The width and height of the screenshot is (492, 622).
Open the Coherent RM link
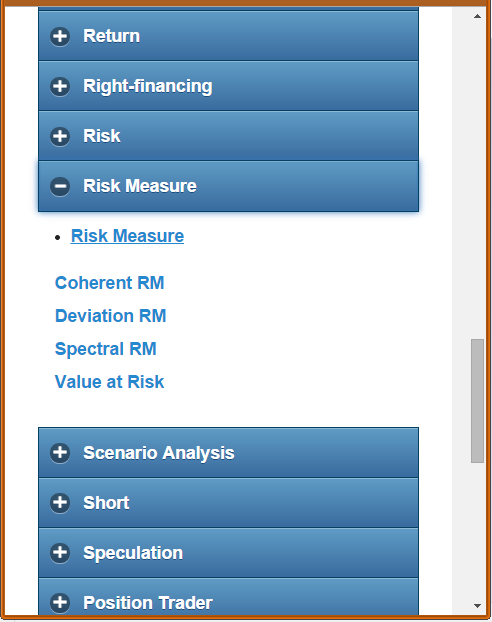click(110, 283)
